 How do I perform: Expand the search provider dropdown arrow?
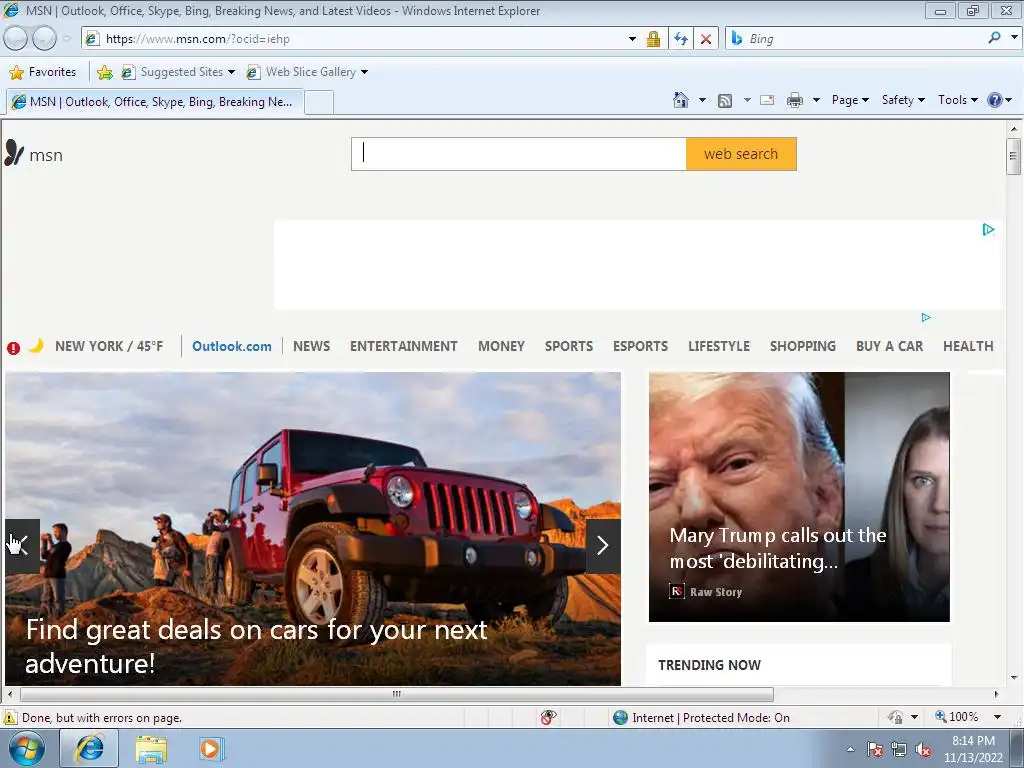[1014, 38]
